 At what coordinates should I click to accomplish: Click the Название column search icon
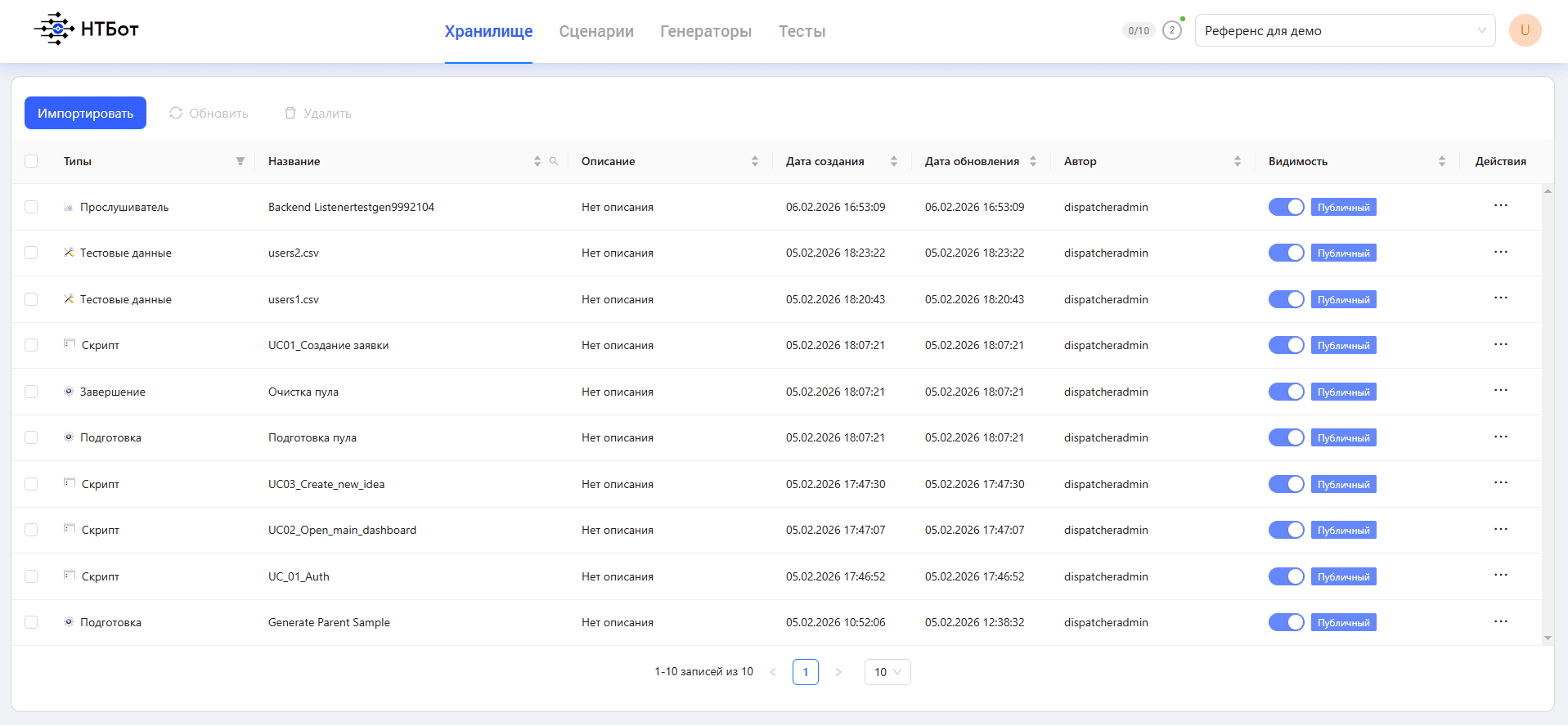click(x=554, y=161)
